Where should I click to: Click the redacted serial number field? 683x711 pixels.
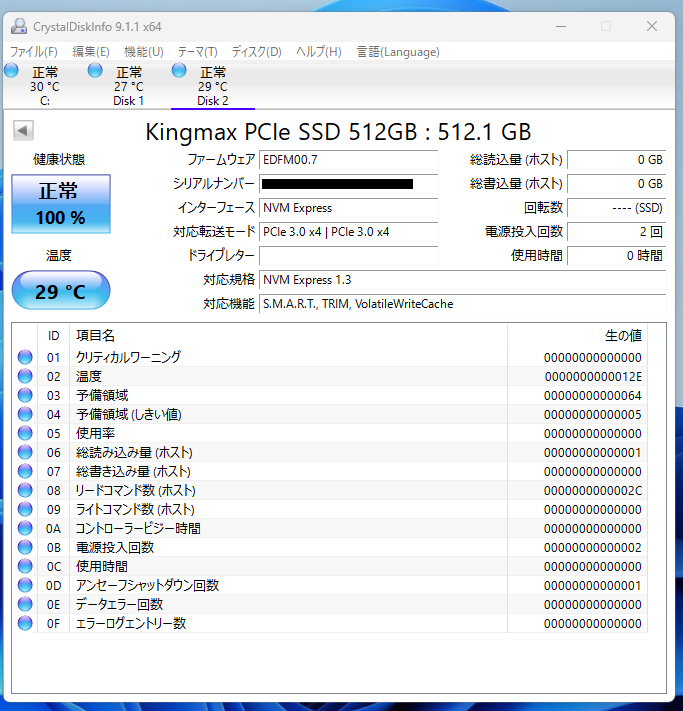(x=348, y=184)
